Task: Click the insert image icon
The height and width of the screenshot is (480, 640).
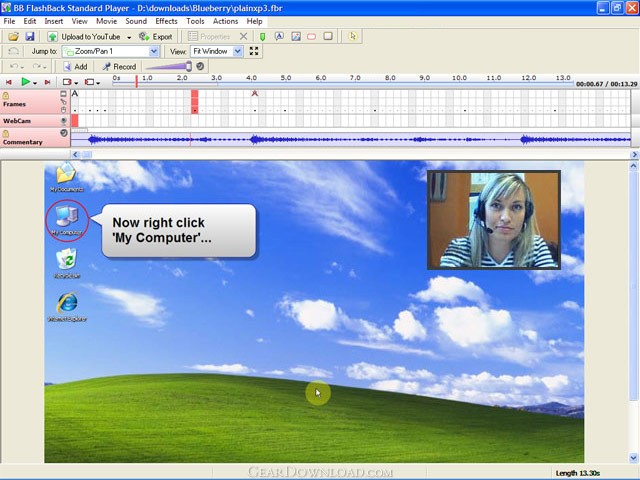Action: (296, 36)
